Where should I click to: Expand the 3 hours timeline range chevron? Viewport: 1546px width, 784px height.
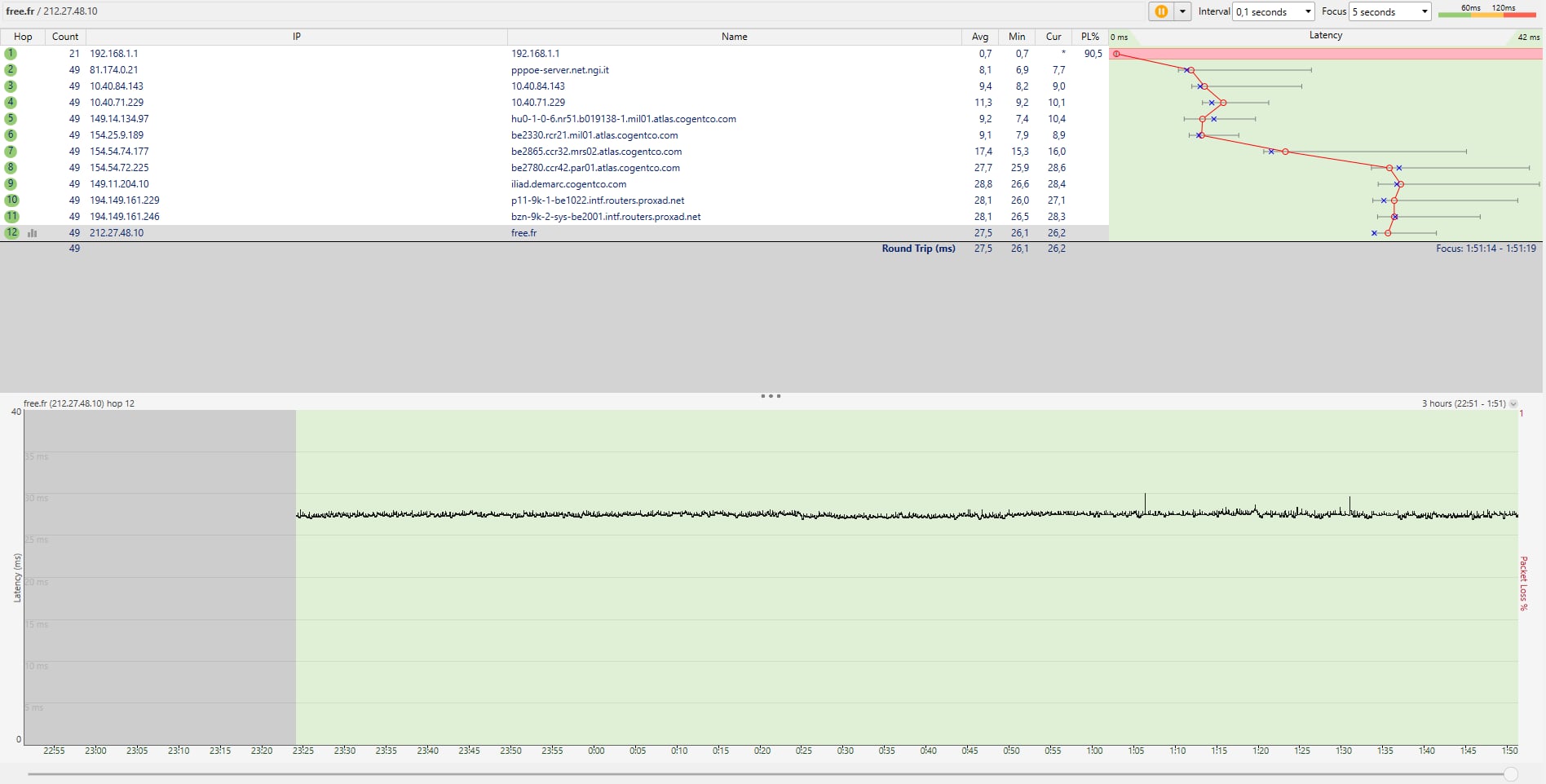1513,404
